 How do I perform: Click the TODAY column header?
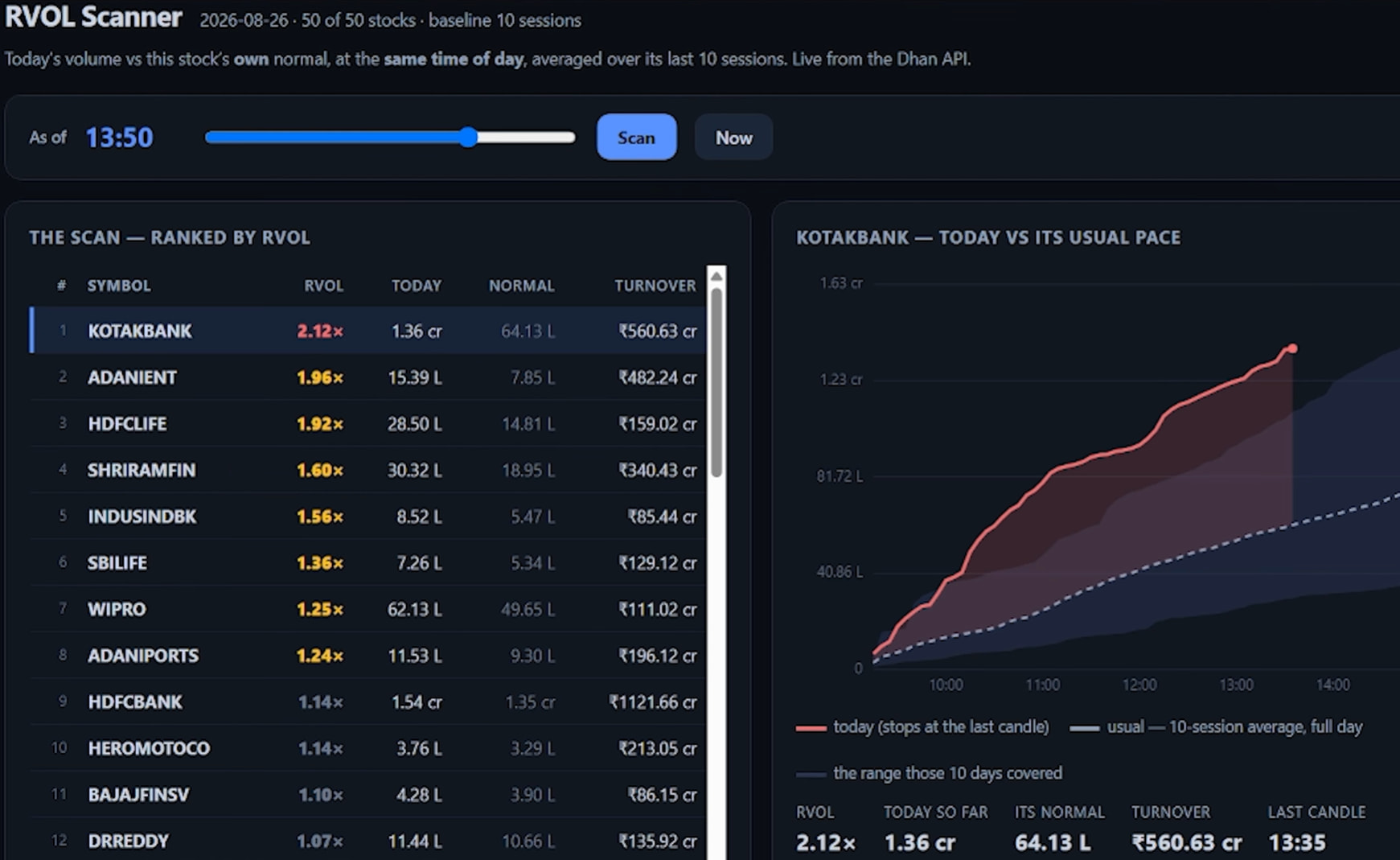(417, 286)
